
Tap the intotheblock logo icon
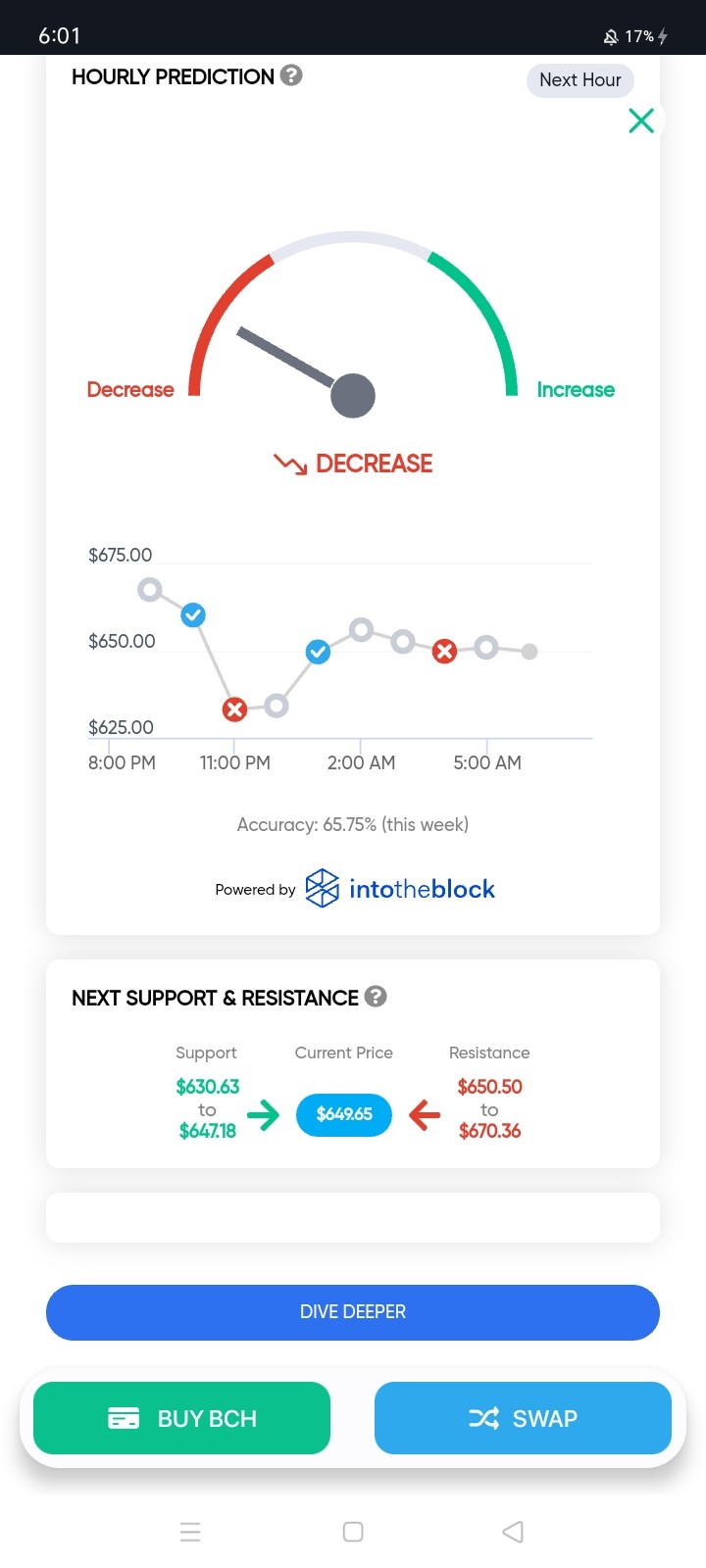[323, 888]
